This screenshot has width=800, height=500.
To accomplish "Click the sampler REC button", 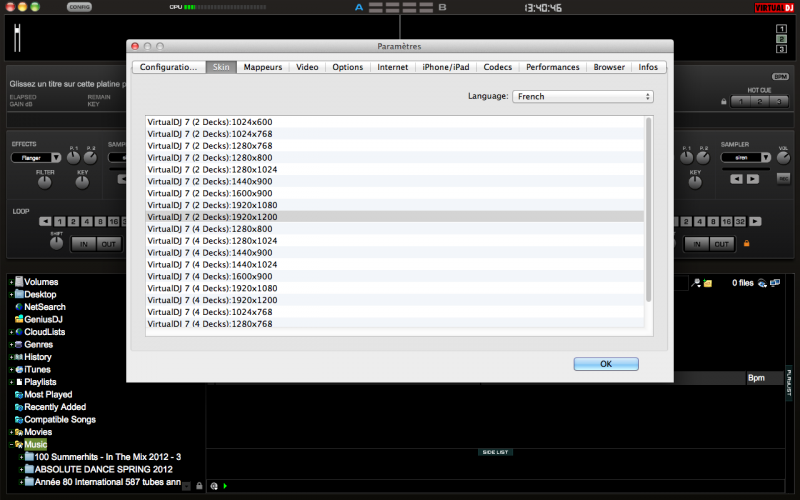I will pos(783,179).
